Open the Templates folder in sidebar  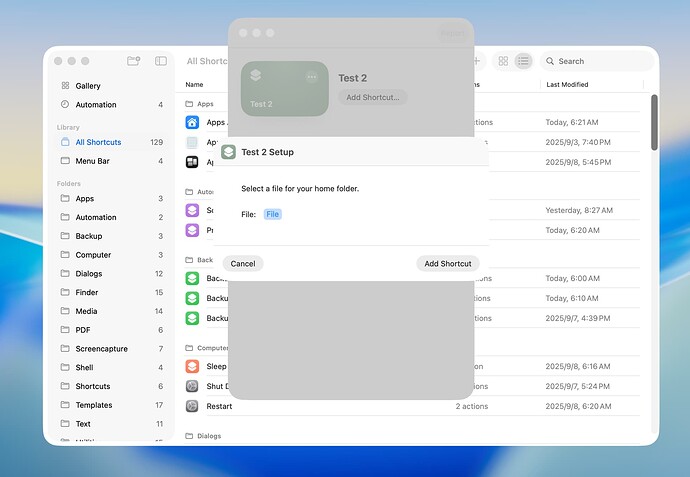point(93,405)
